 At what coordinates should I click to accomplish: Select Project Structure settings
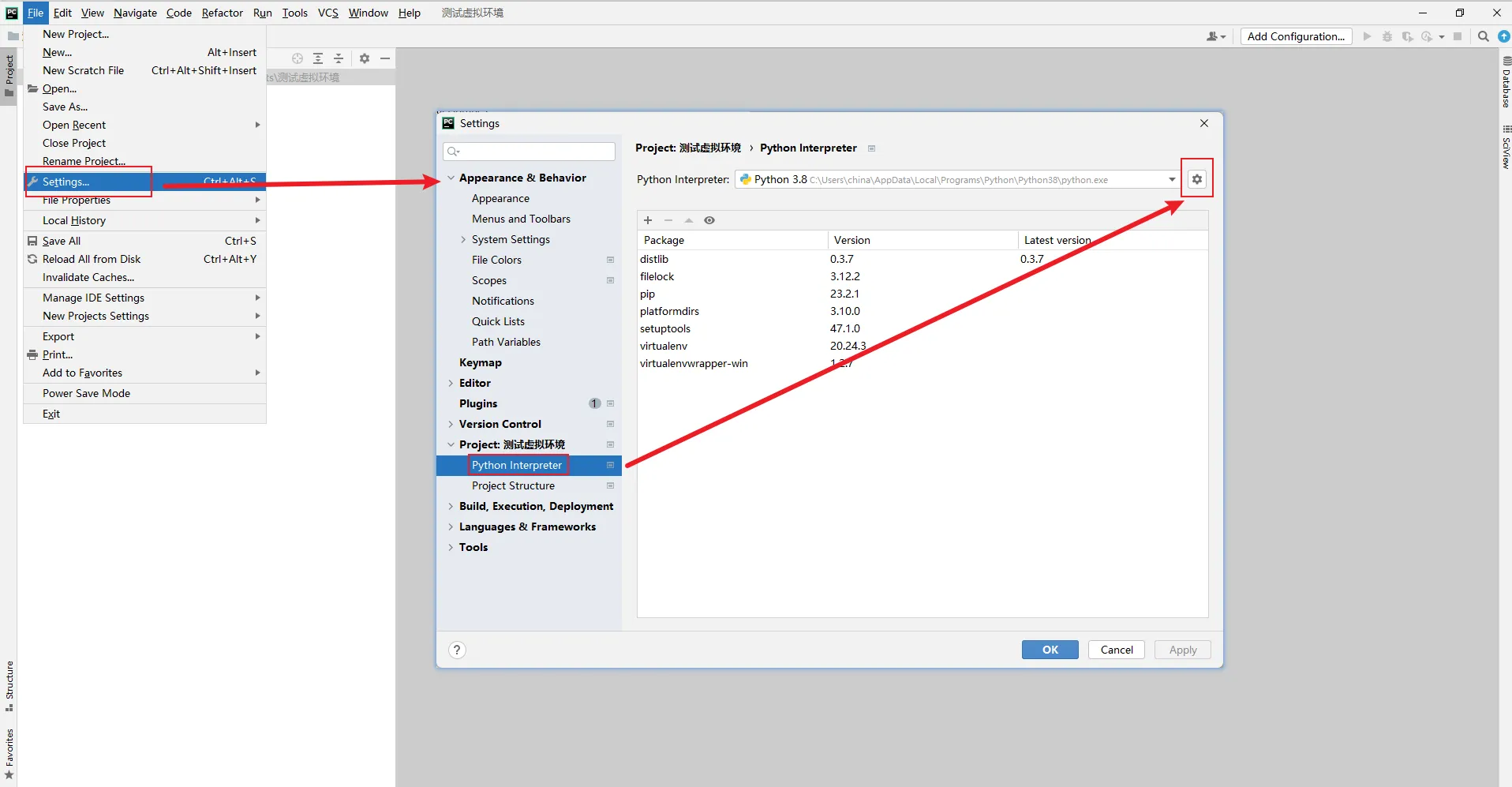(x=513, y=485)
